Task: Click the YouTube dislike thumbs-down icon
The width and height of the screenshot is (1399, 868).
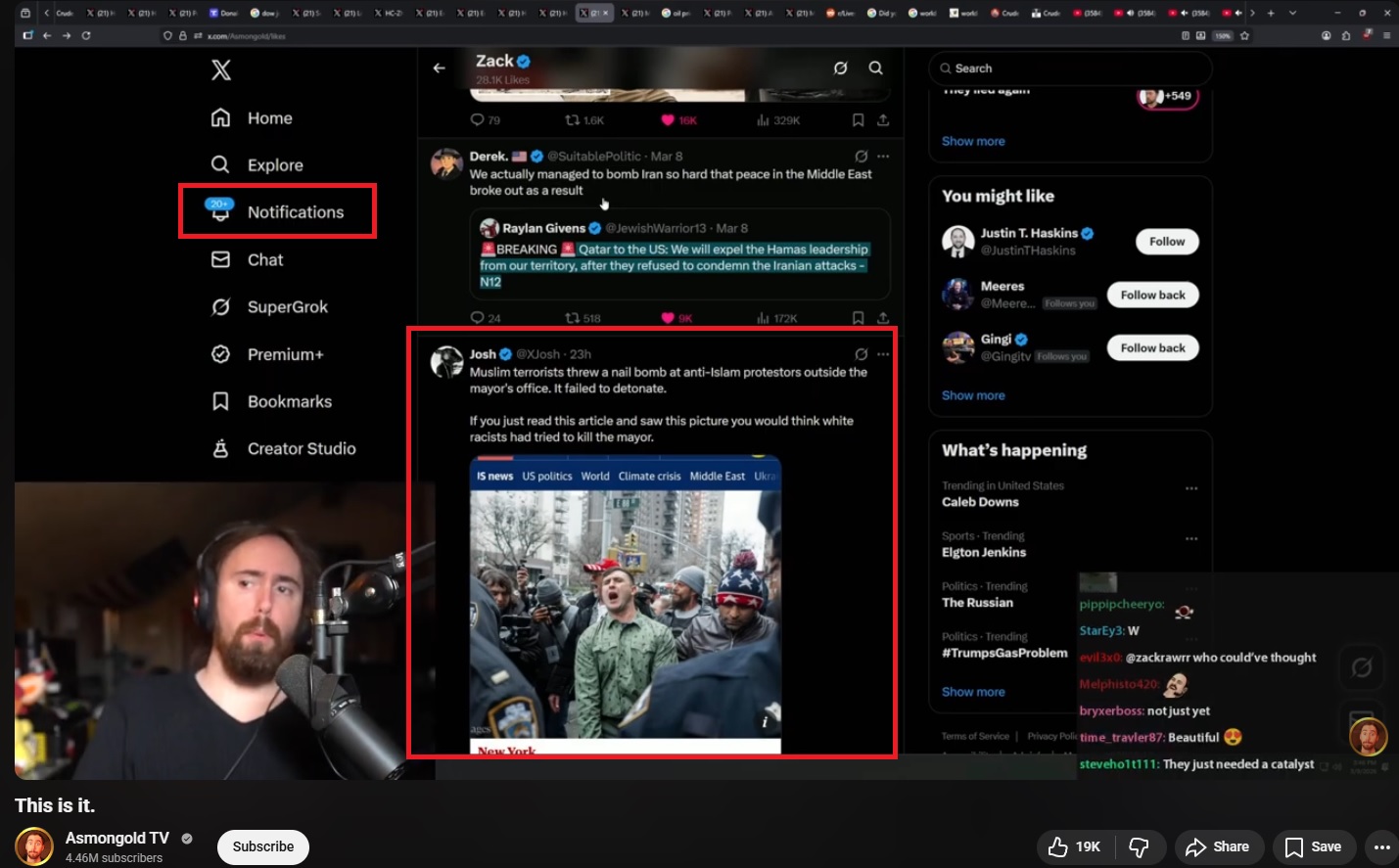Action: (1139, 846)
